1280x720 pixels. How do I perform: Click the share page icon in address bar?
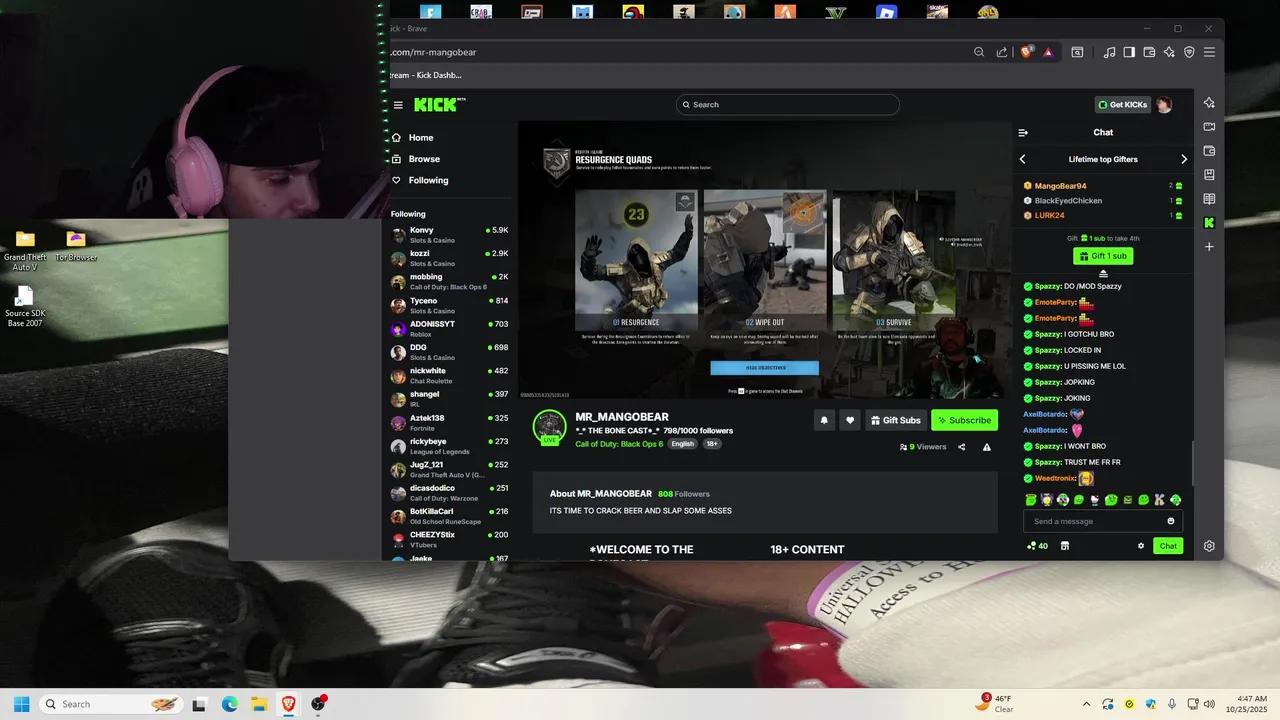1002,52
